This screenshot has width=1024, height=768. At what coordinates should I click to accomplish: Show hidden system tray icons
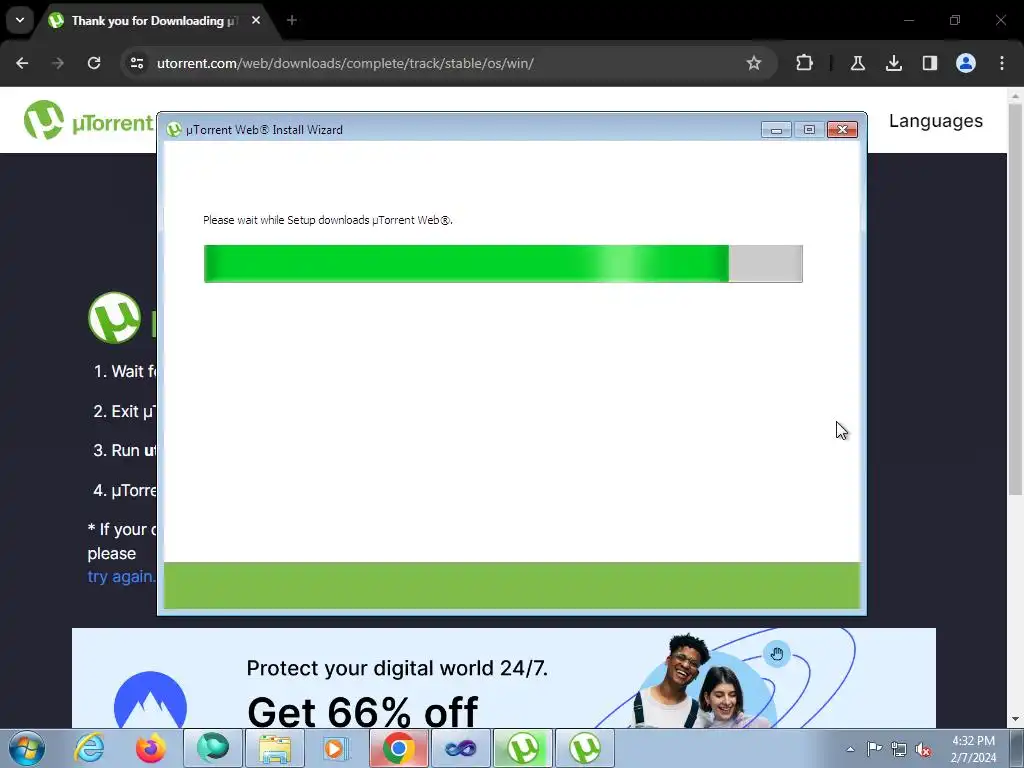pos(850,749)
